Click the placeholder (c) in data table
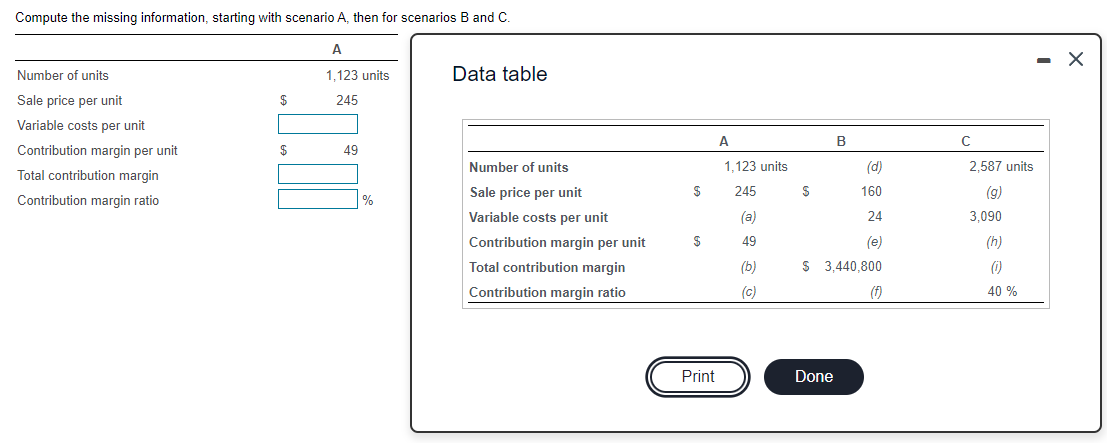Viewport: 1107px width, 443px height. [748, 292]
